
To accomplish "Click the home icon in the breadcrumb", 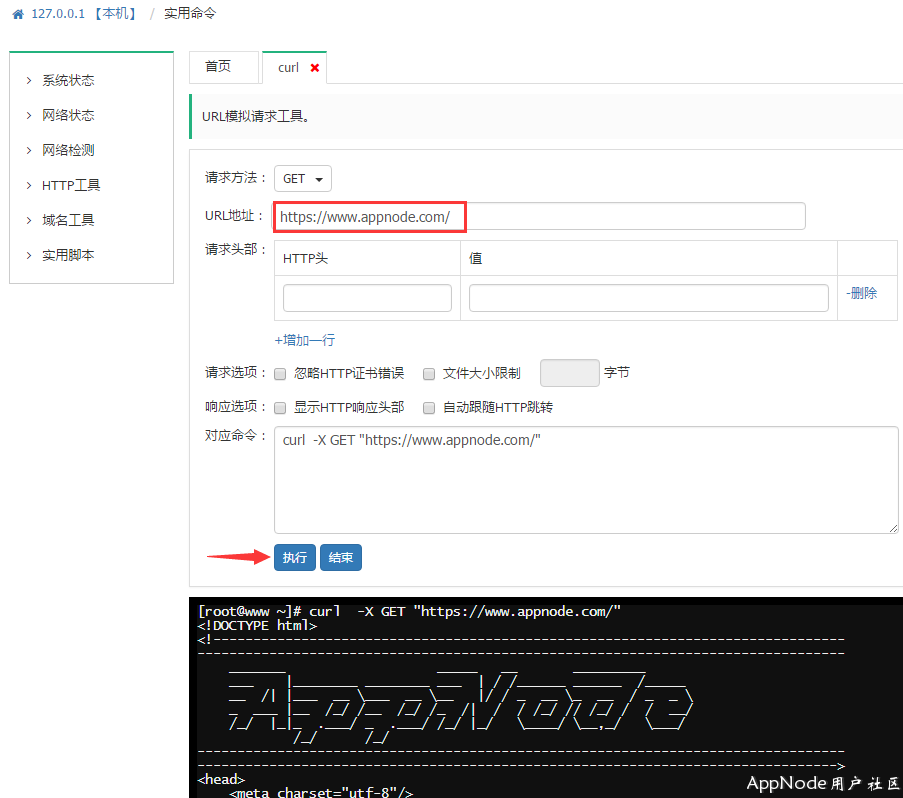I will [18, 14].
